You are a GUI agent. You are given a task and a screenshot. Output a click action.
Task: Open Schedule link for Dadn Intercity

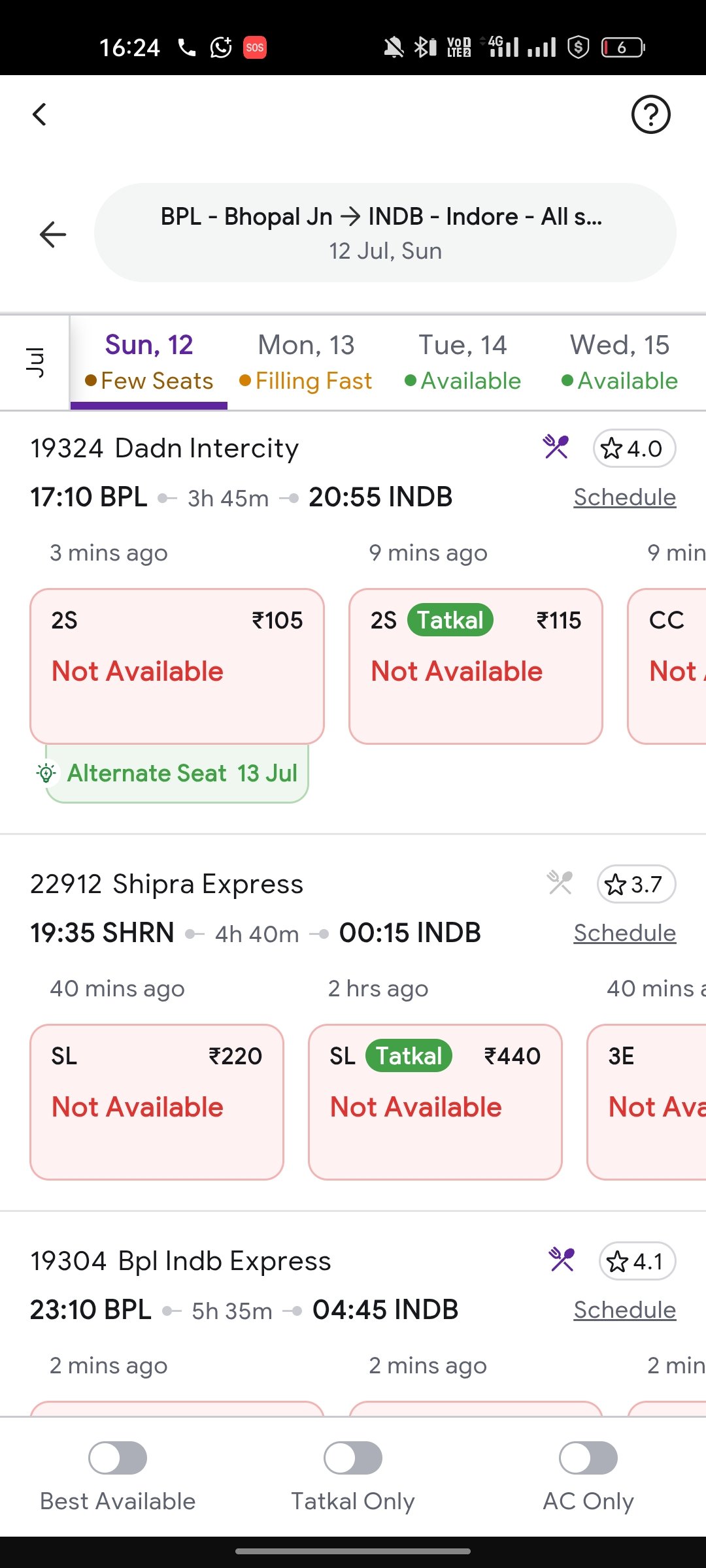[624, 497]
